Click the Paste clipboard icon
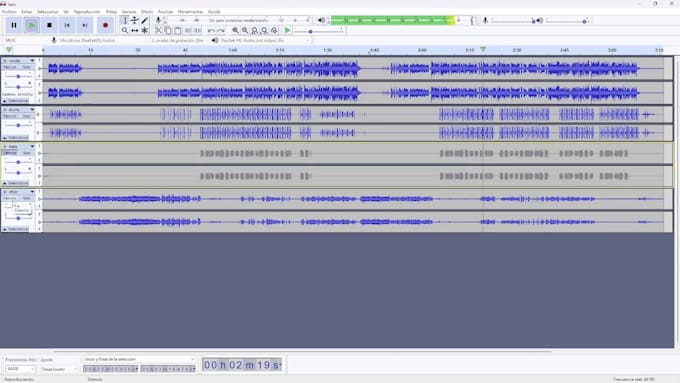Viewport: 680px width, 383px height. click(178, 30)
